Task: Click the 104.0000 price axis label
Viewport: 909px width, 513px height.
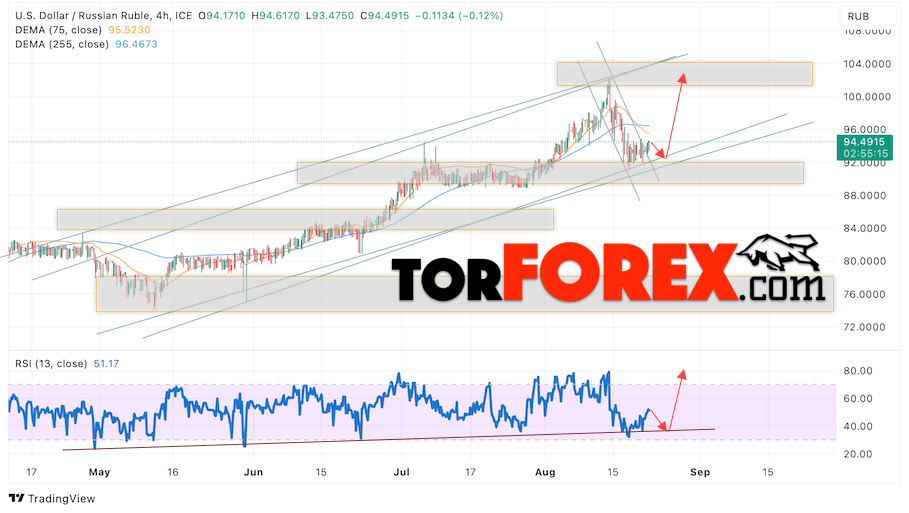Action: [x=867, y=64]
